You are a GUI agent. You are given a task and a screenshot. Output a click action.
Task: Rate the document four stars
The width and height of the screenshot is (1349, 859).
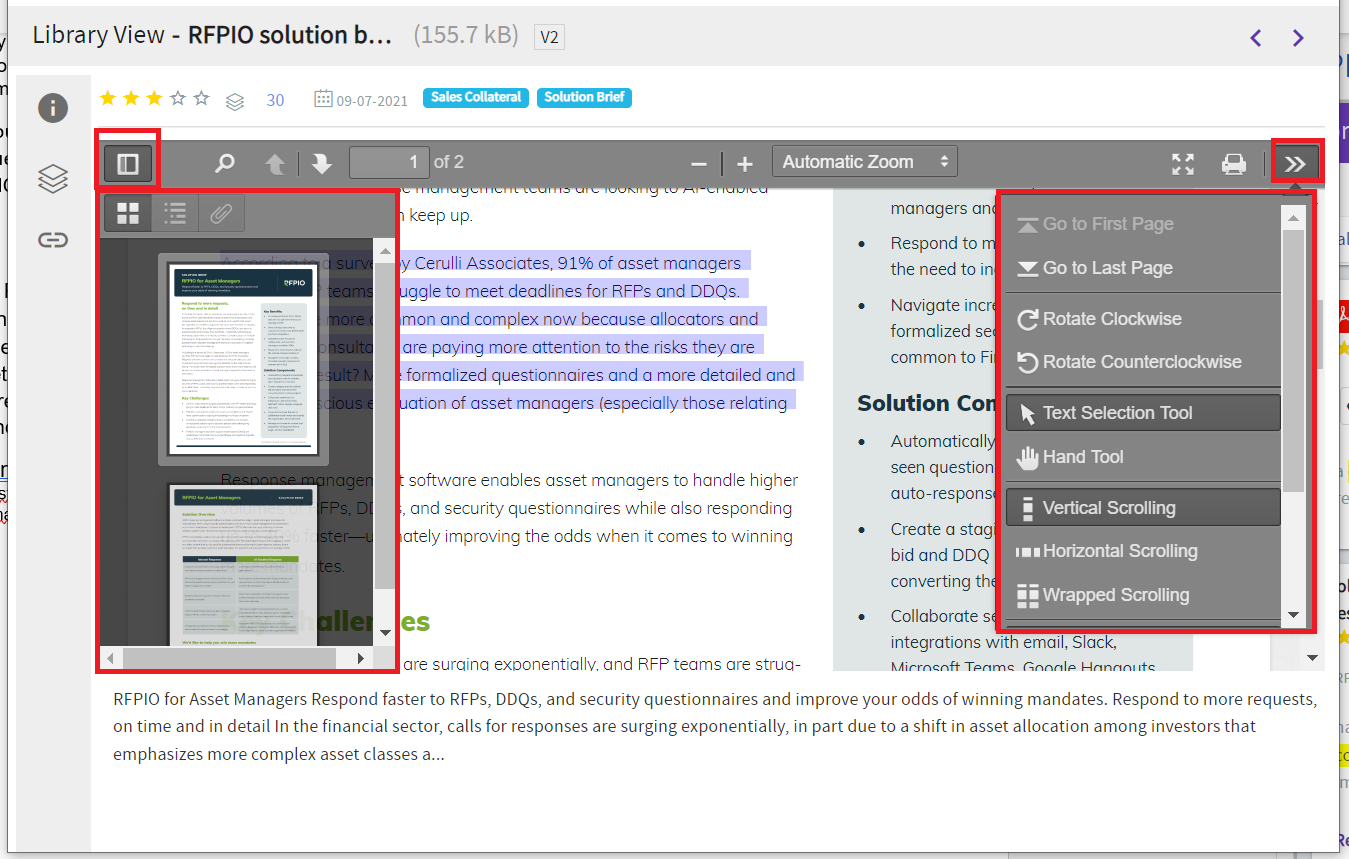pos(178,98)
